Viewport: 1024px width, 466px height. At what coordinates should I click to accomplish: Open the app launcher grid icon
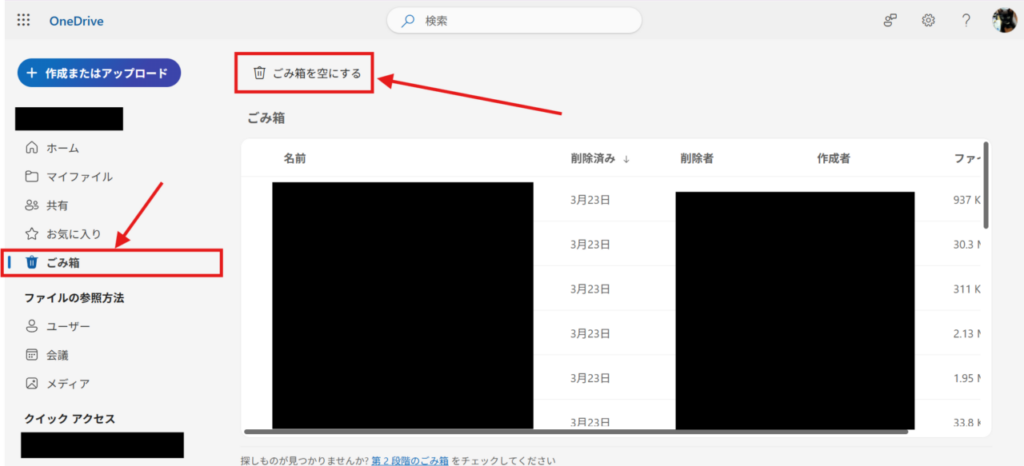(x=24, y=20)
